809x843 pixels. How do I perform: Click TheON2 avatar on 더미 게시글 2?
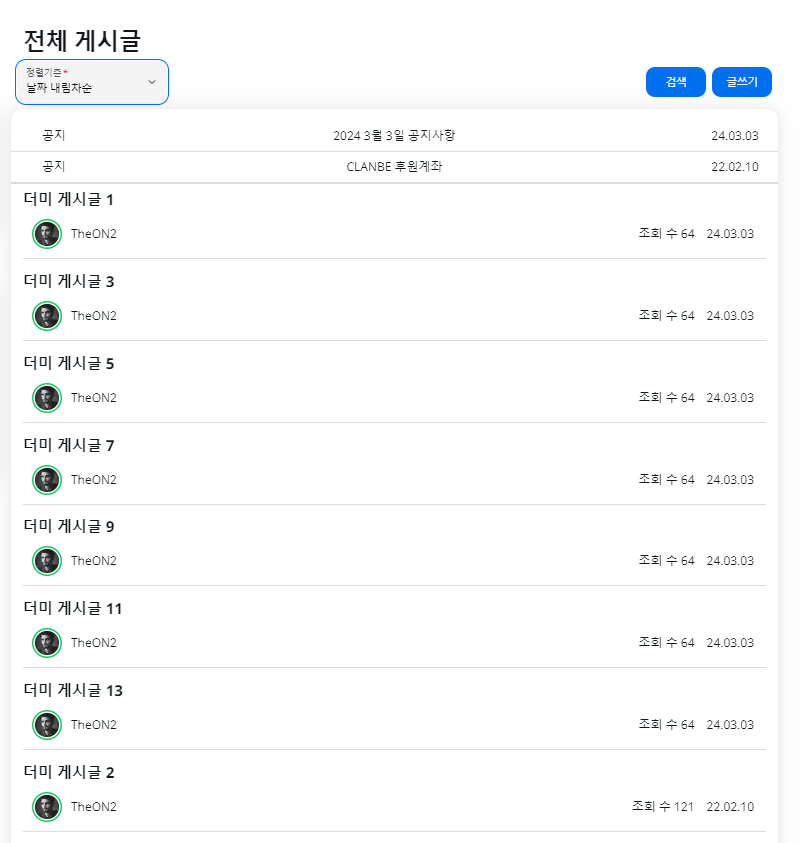[x=47, y=807]
